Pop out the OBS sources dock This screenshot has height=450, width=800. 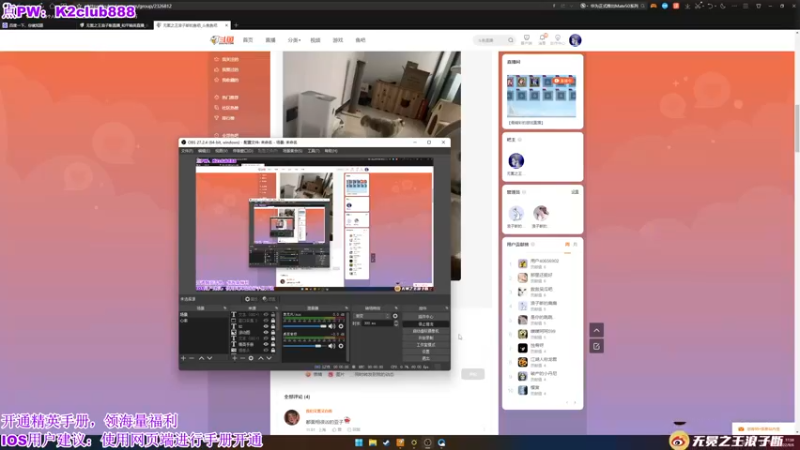click(277, 308)
